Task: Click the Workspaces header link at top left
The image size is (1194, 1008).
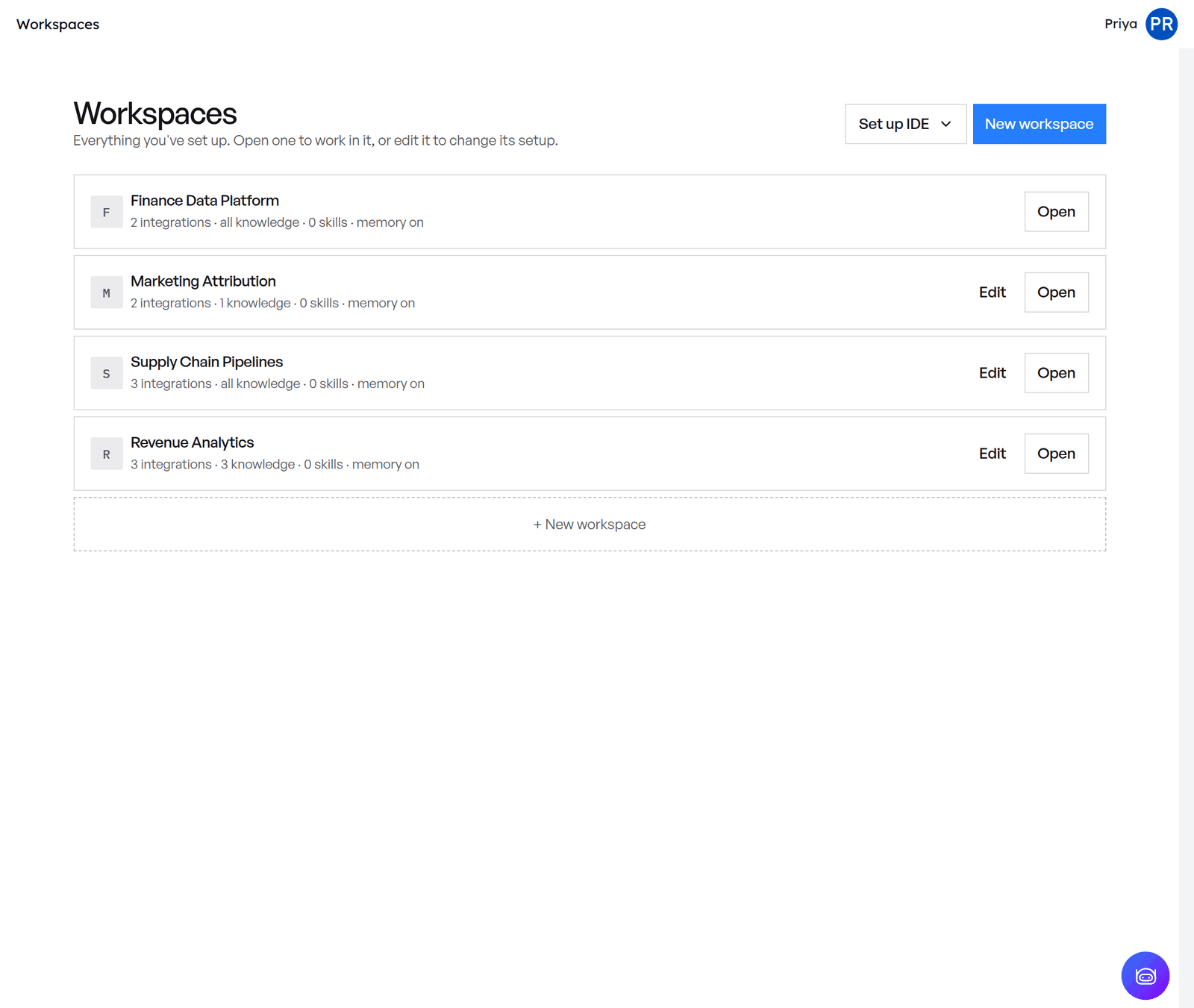Action: (x=57, y=24)
